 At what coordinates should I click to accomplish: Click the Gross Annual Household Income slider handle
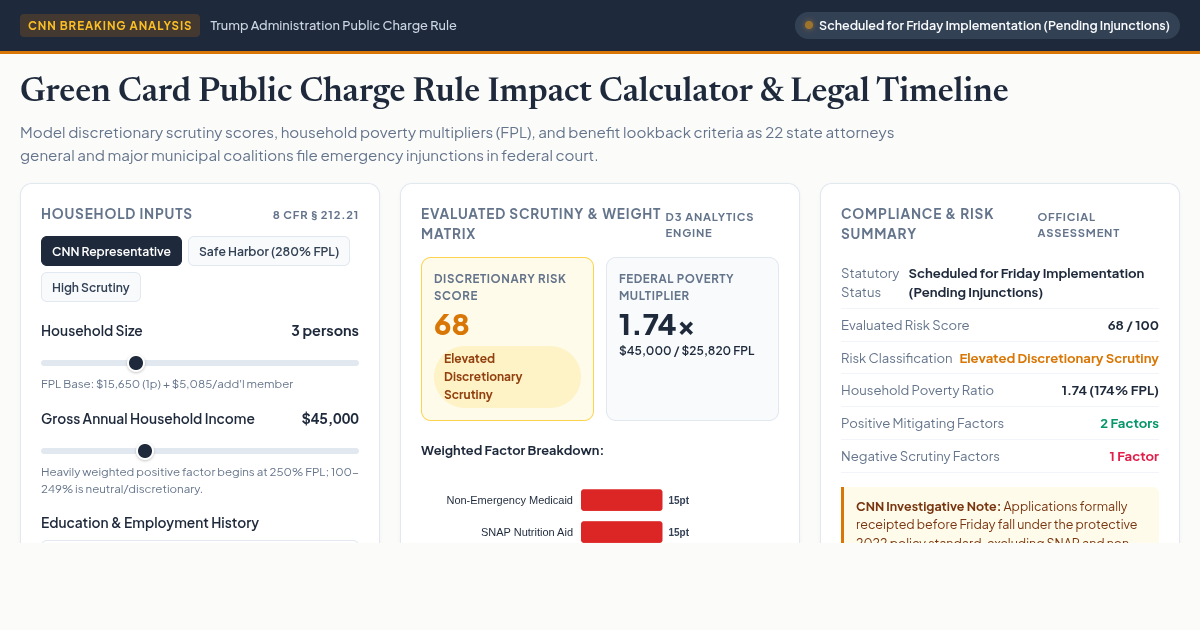pyautogui.click(x=145, y=451)
